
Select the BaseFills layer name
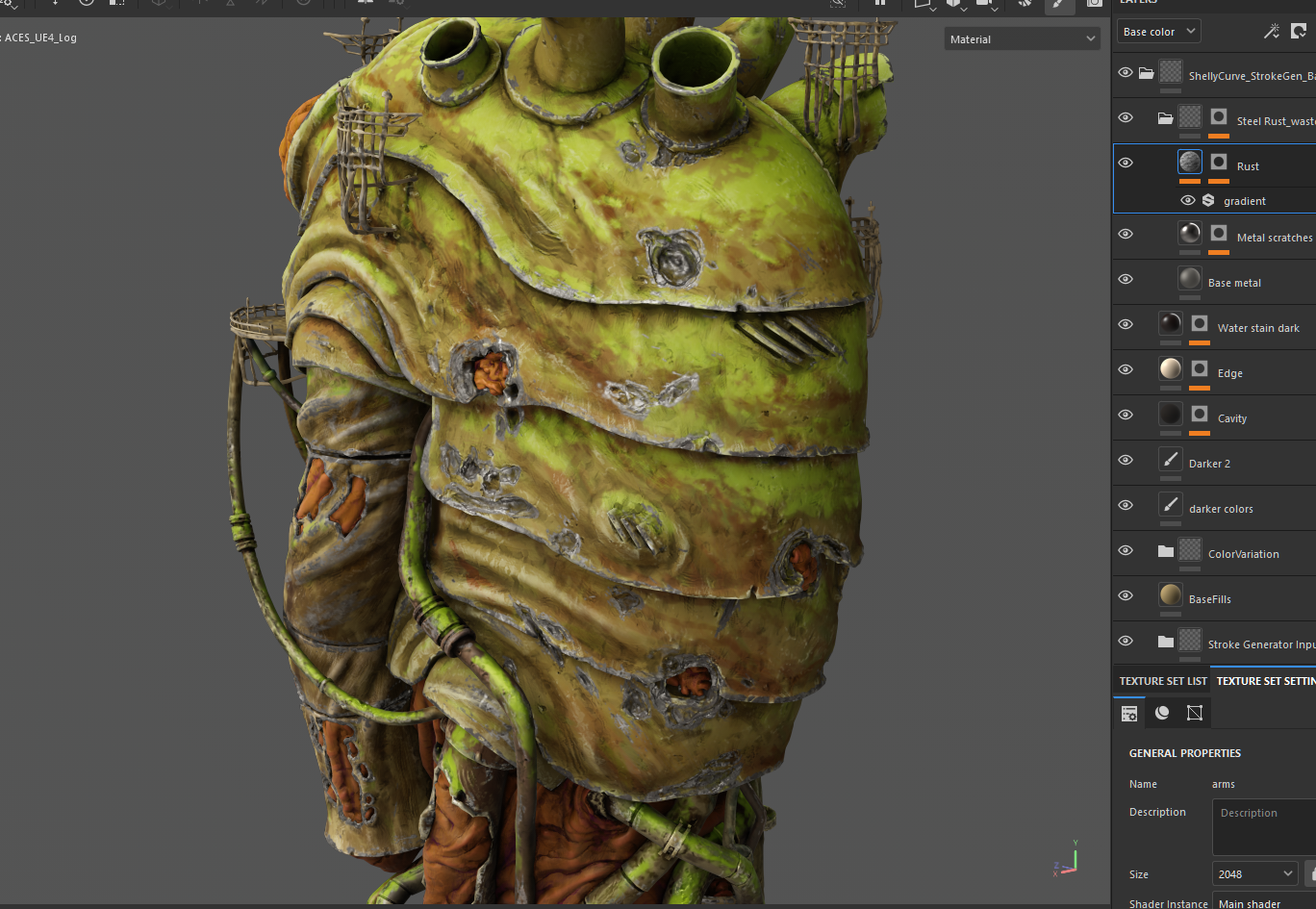pyautogui.click(x=1209, y=599)
